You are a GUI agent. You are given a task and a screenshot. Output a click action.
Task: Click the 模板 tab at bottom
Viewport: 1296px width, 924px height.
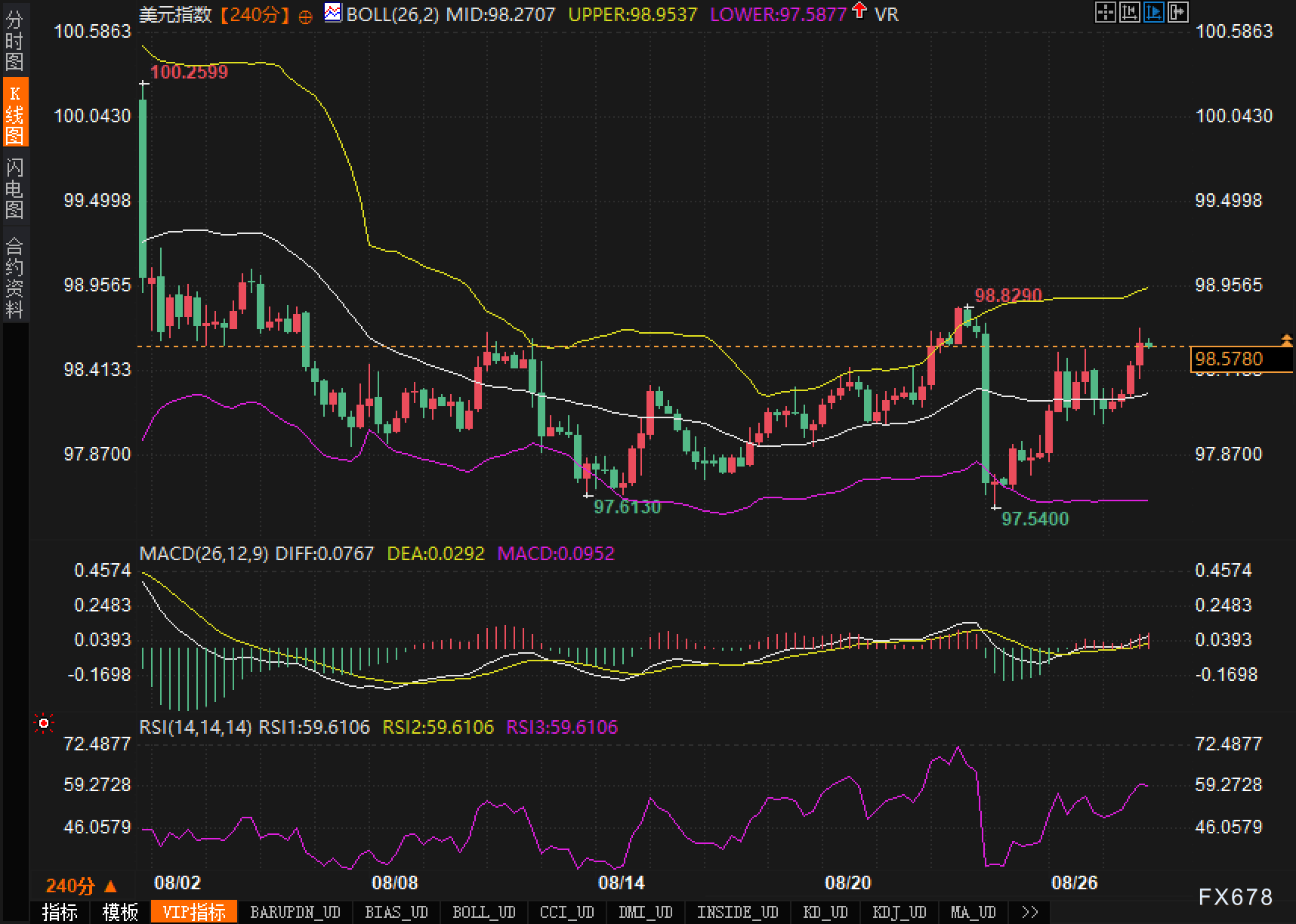point(120,912)
